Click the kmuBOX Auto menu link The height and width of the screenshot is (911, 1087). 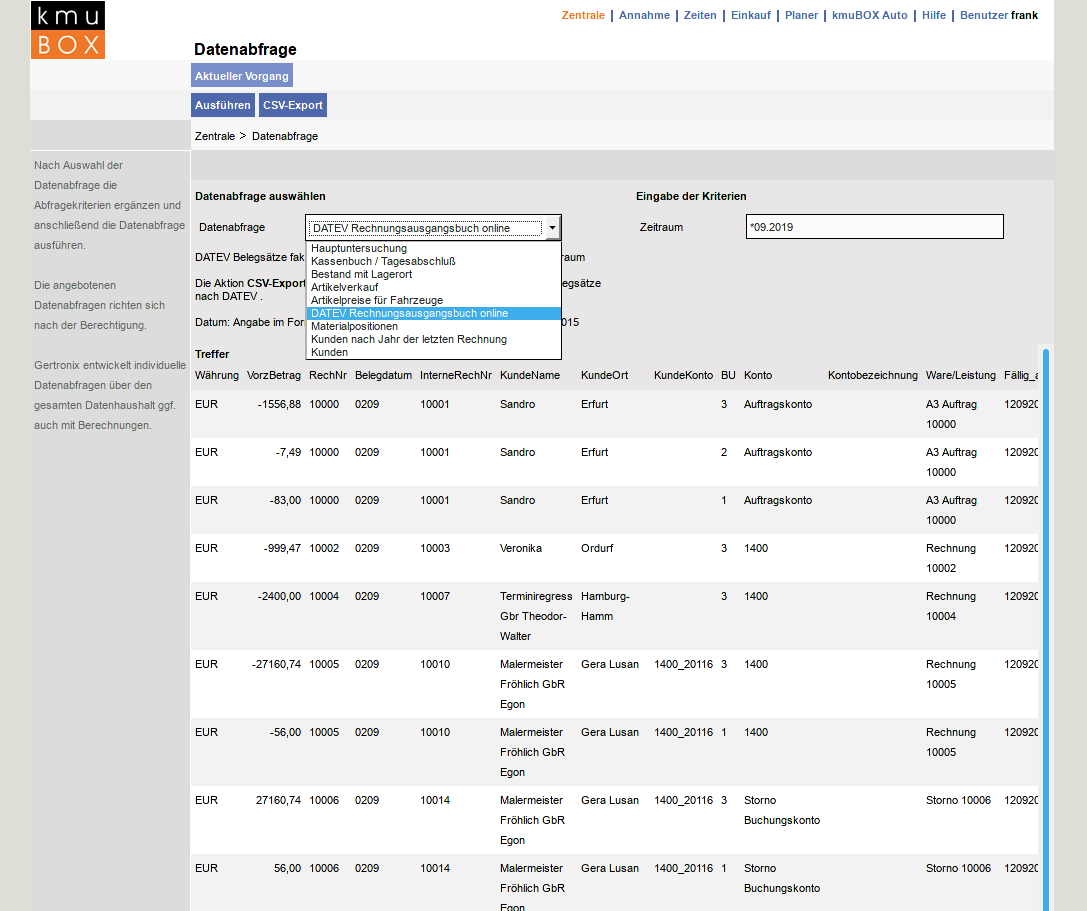[x=870, y=15]
